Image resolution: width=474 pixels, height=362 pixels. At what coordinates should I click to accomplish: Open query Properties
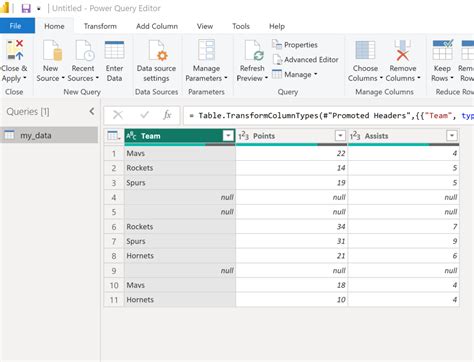click(295, 45)
